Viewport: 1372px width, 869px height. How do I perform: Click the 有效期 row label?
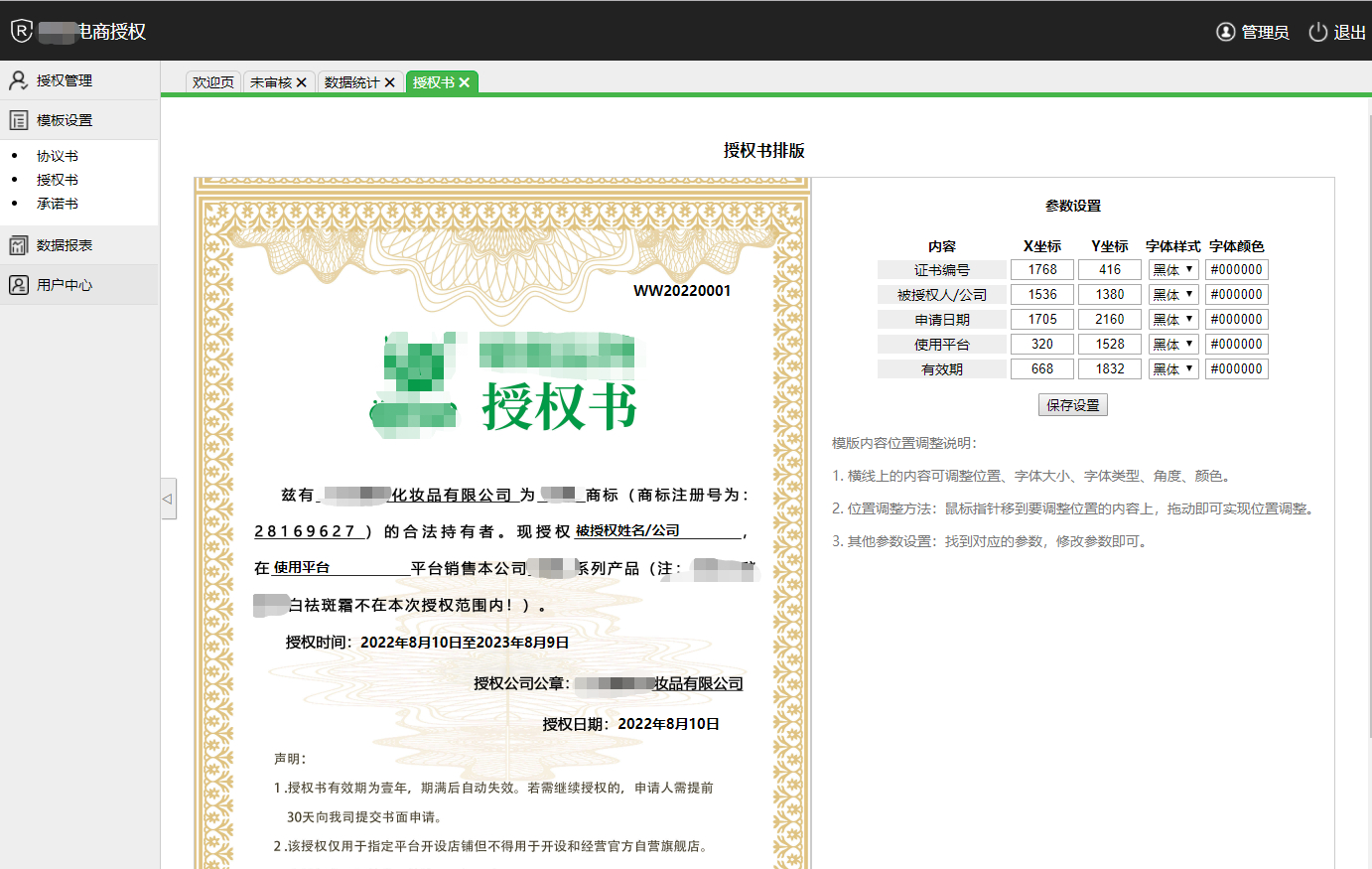(942, 369)
